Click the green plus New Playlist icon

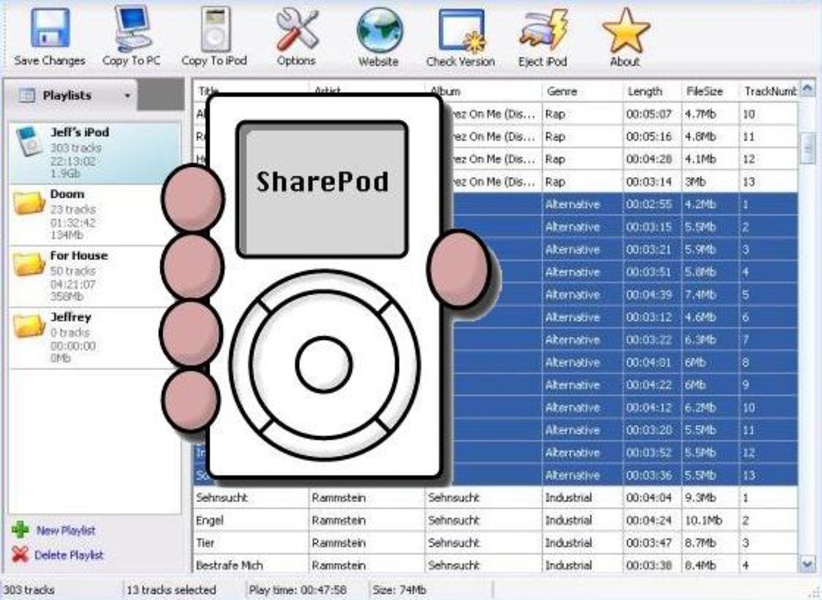[x=20, y=530]
